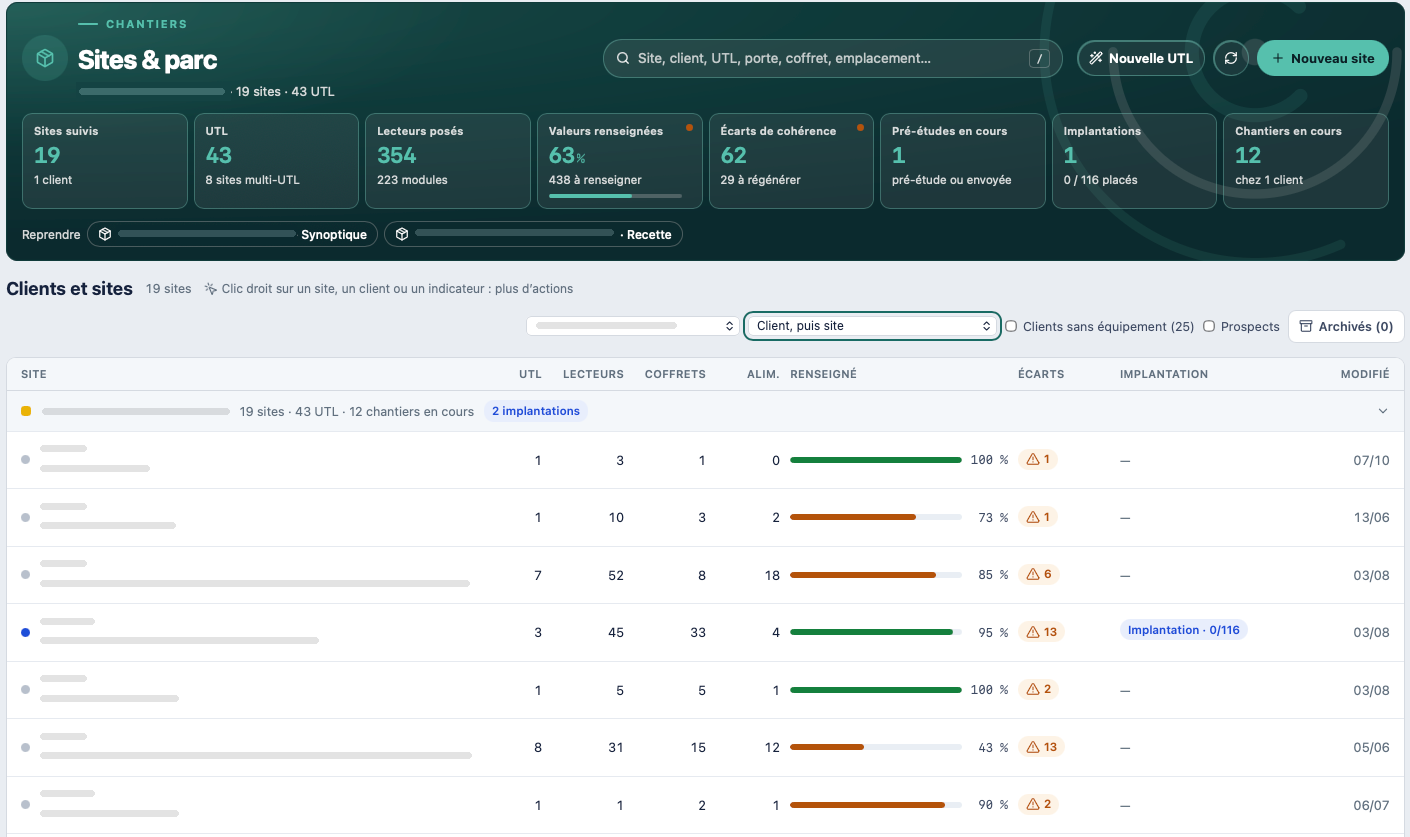Open the "Chantiers en cours" indicator card
1410x837 pixels.
click(x=1306, y=161)
